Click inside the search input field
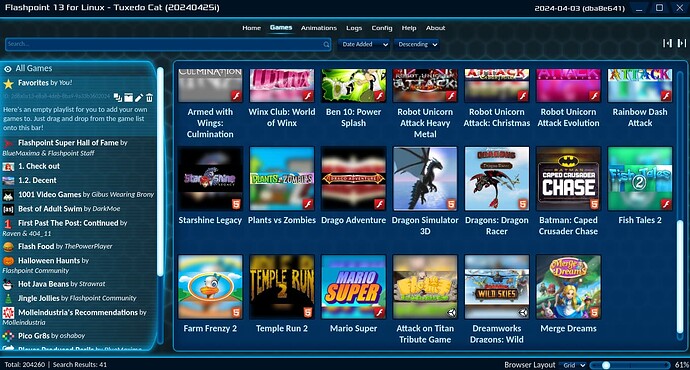This screenshot has width=690, height=370. (x=165, y=44)
